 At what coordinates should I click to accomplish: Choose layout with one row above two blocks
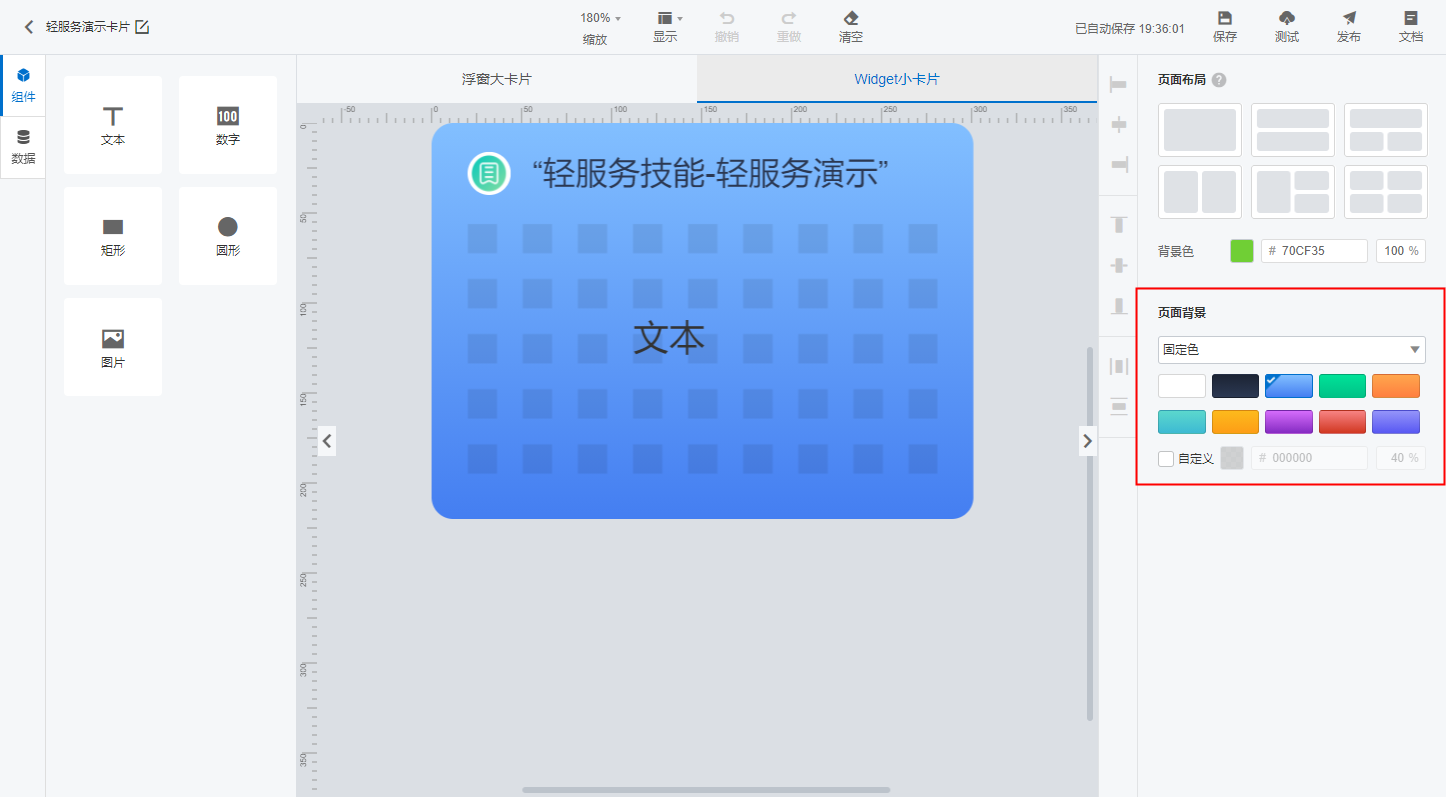[1386, 130]
